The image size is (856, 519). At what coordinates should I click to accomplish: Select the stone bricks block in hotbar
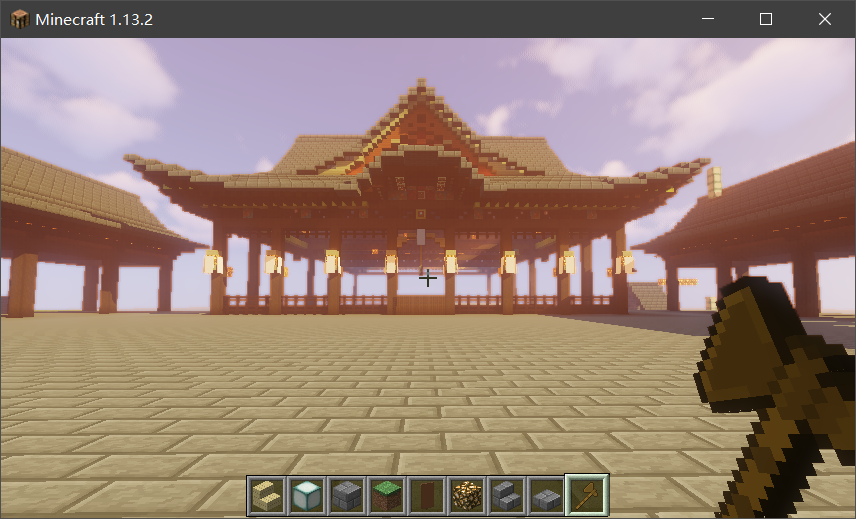(x=347, y=495)
